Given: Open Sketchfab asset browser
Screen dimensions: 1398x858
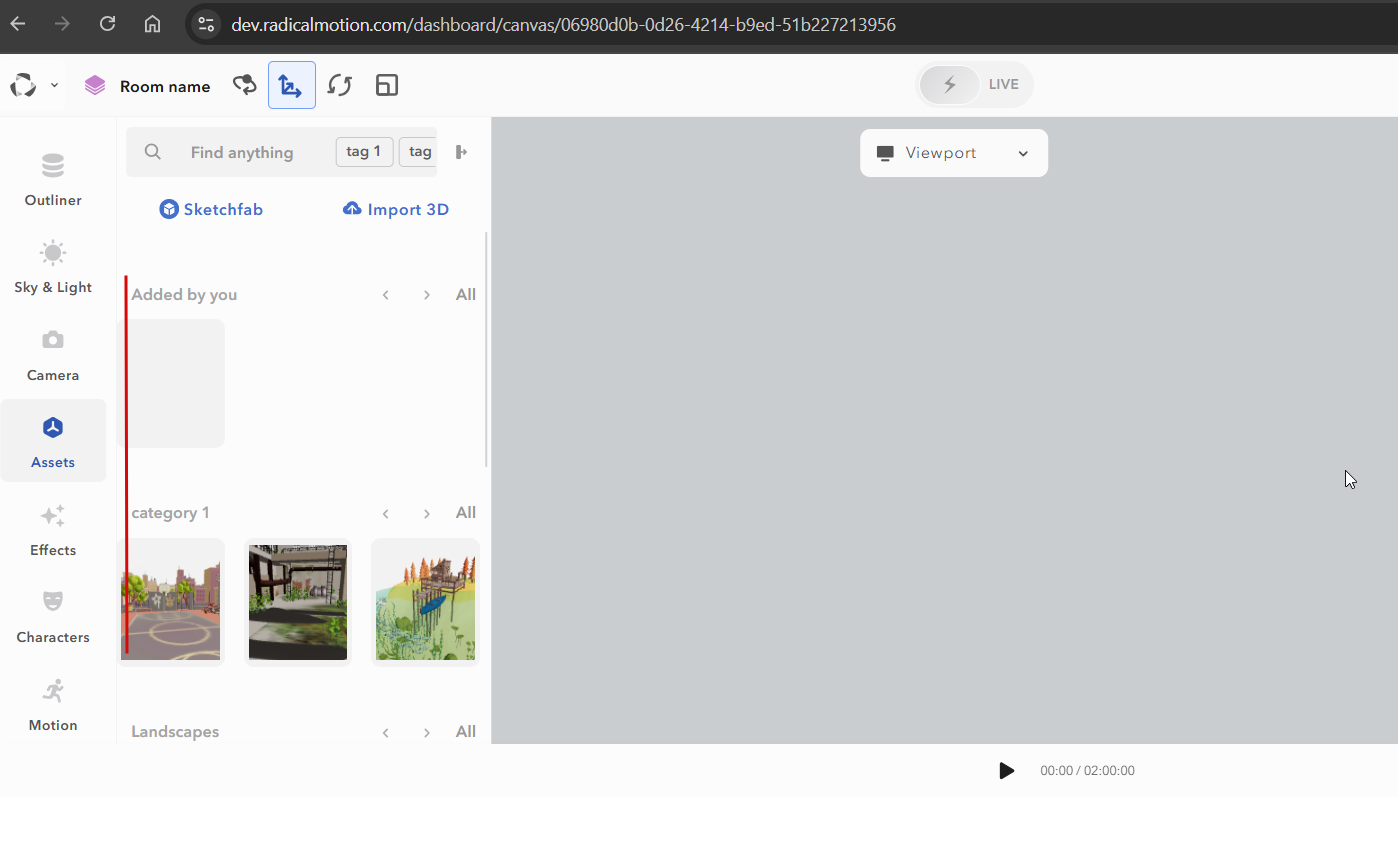Looking at the screenshot, I should [x=211, y=210].
